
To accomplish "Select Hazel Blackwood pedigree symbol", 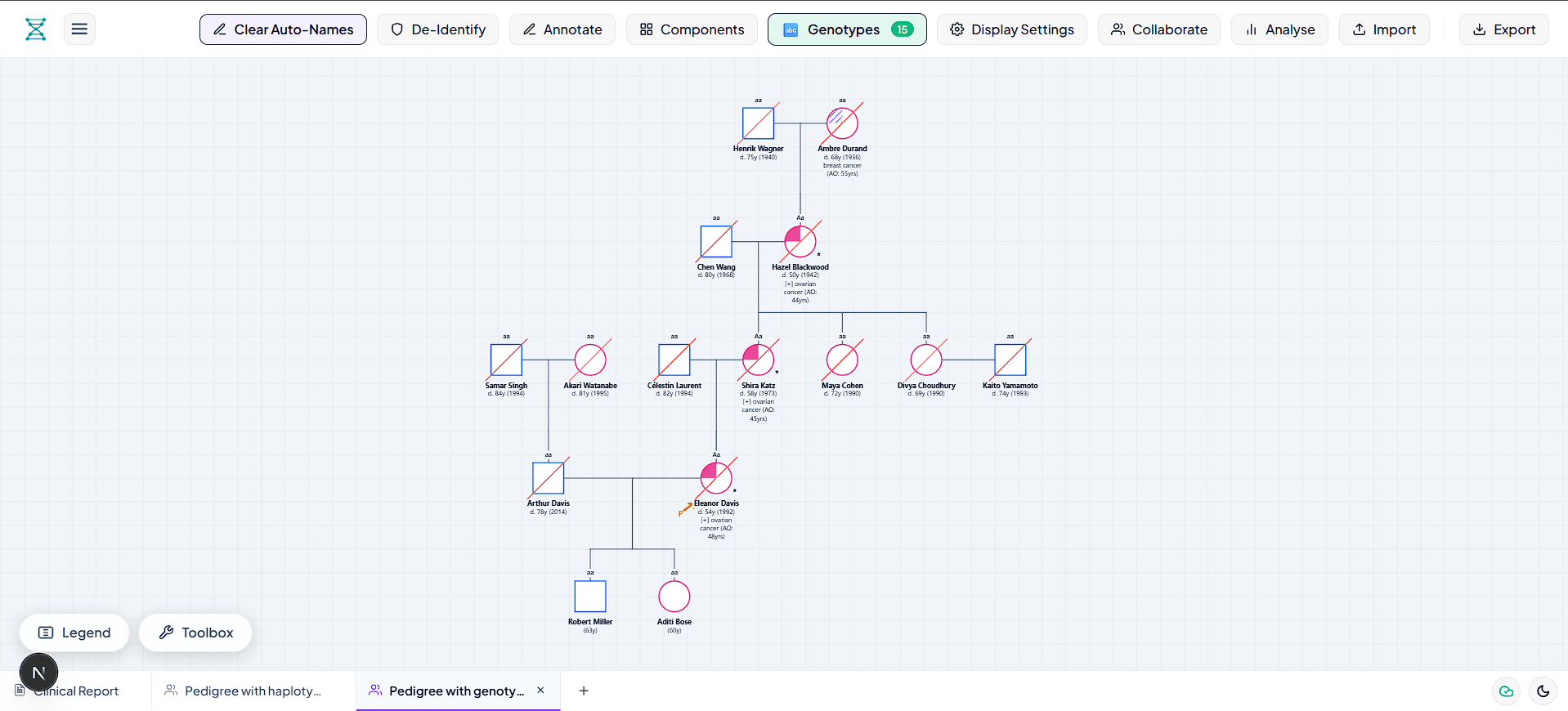I will (x=800, y=242).
